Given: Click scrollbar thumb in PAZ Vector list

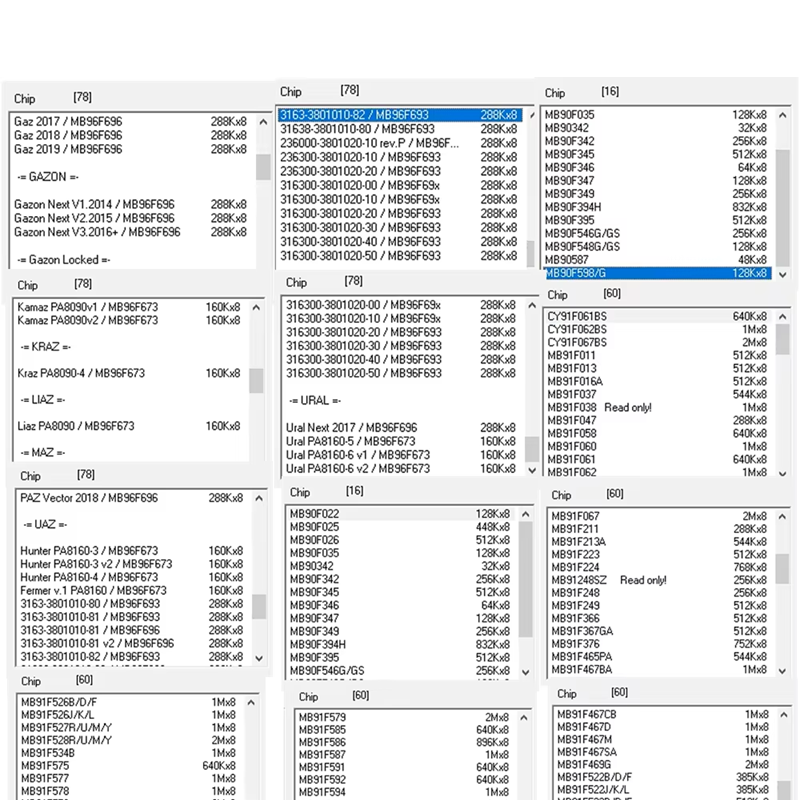Looking at the screenshot, I should coord(259,607).
